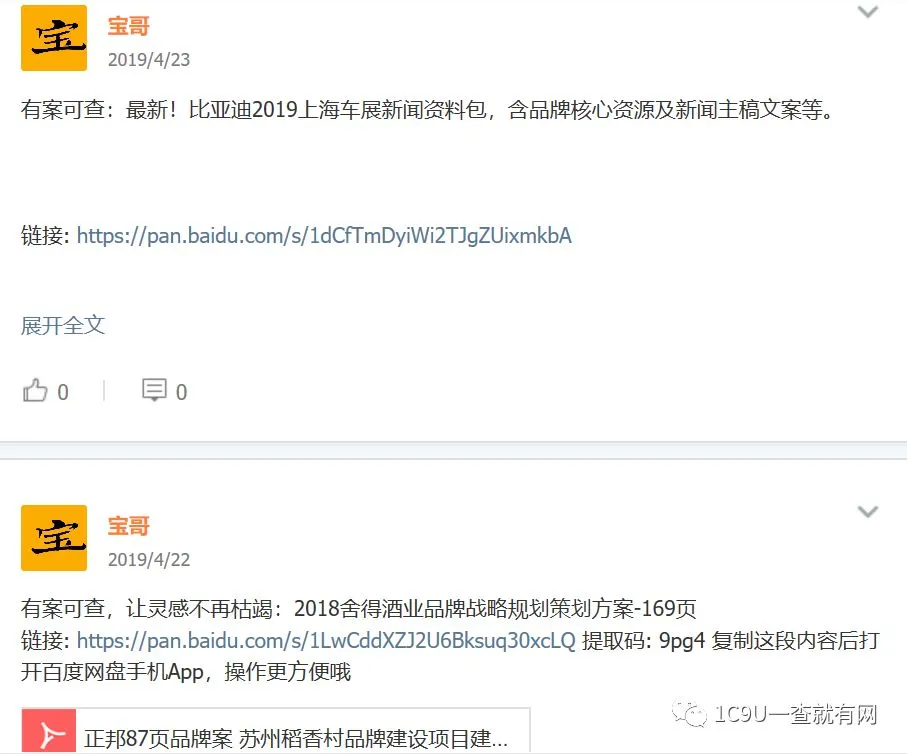The height and width of the screenshot is (754, 907).
Task: Click 展开全文 to expand the post
Action: click(x=62, y=325)
